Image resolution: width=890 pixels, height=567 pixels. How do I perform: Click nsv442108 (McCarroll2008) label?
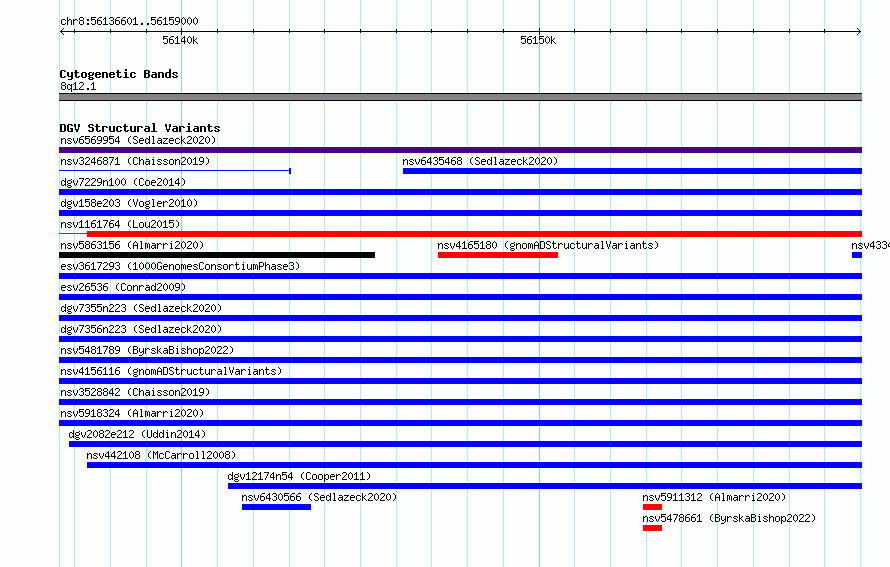point(161,455)
